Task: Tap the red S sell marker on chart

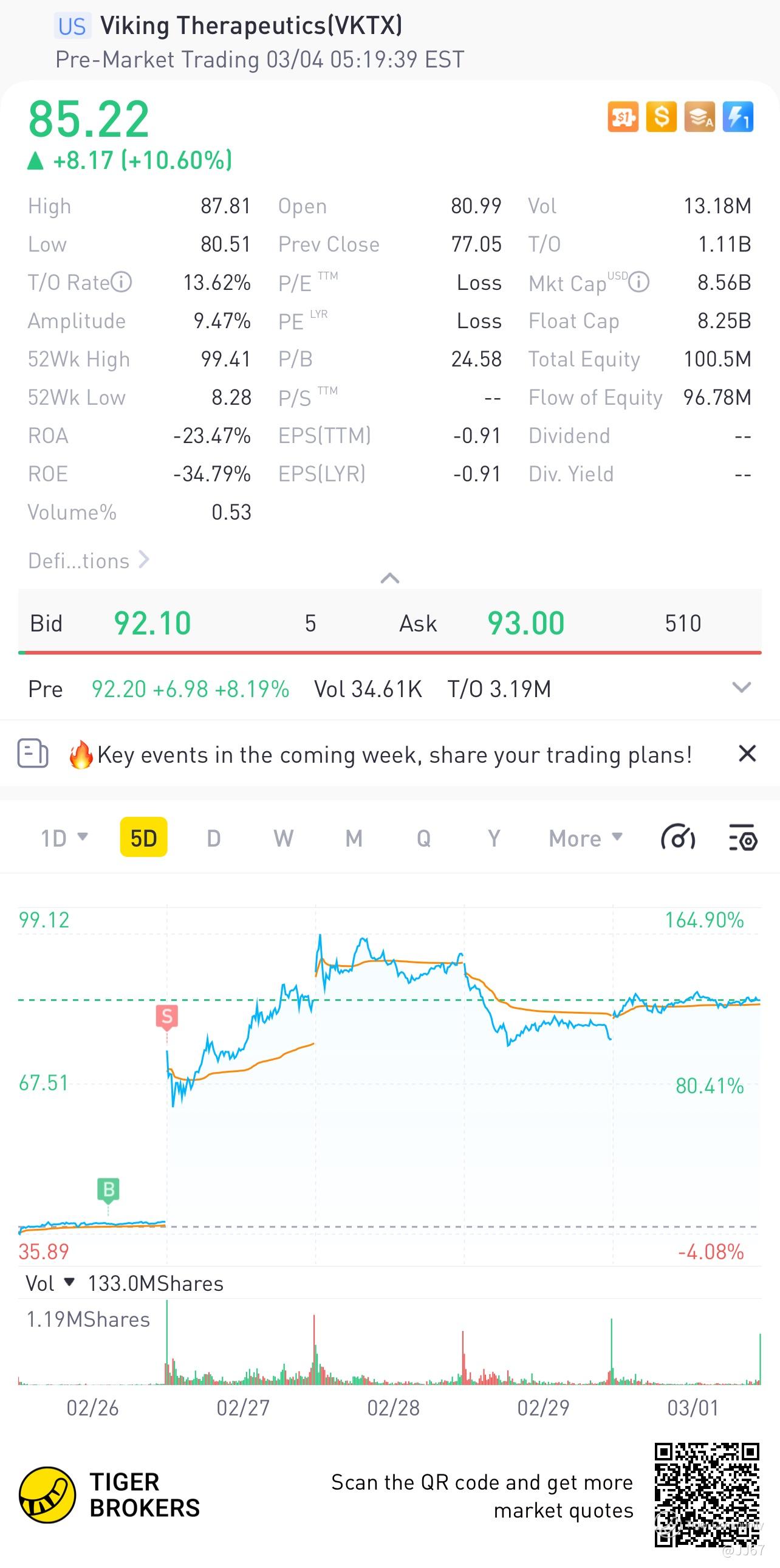Action: point(166,1016)
